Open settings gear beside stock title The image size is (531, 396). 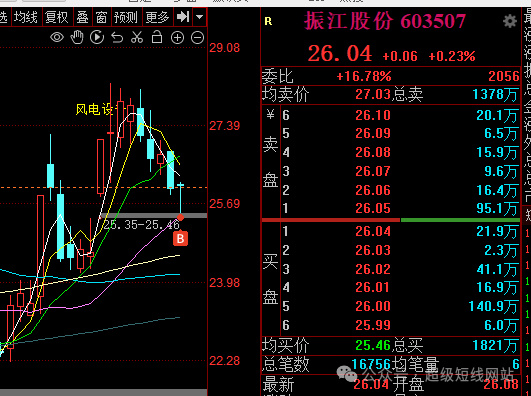pyautogui.click(x=510, y=21)
